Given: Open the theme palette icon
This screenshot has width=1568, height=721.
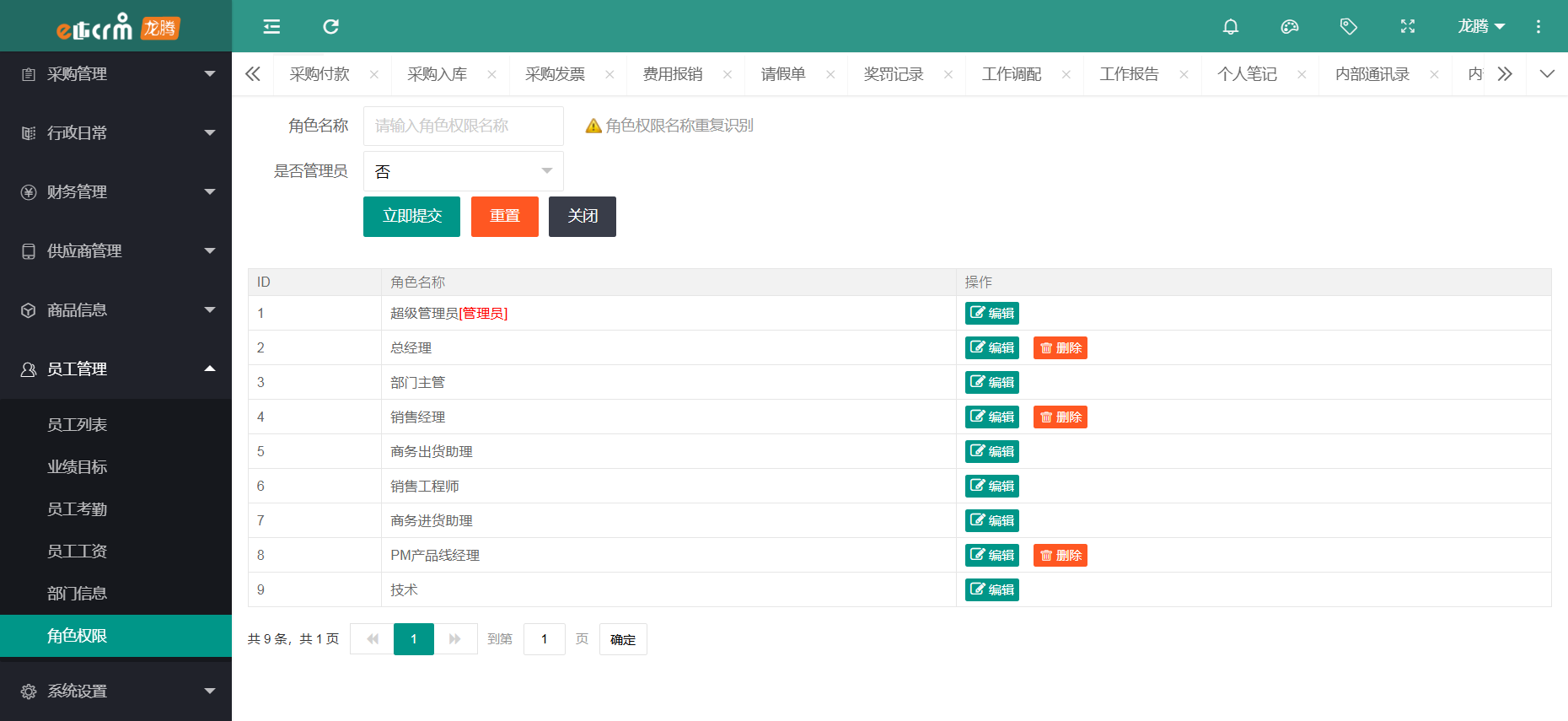Looking at the screenshot, I should click(1290, 27).
